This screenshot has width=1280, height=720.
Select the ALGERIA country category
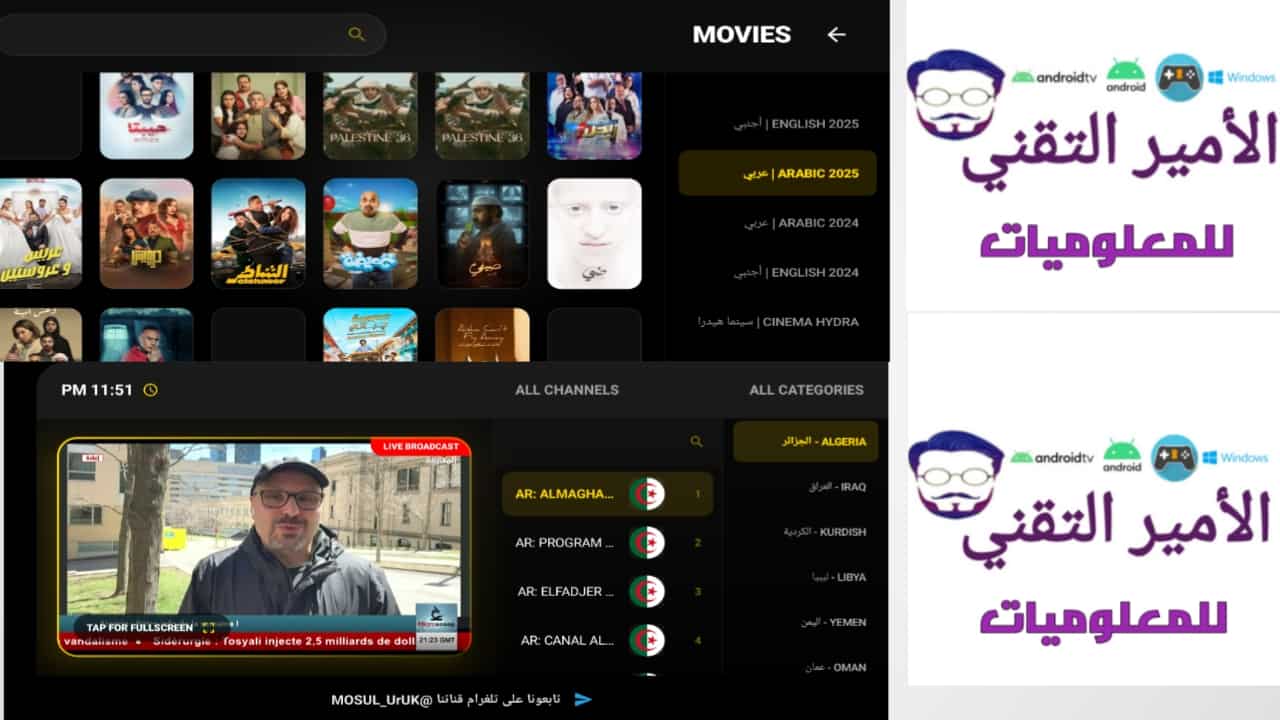(x=806, y=441)
